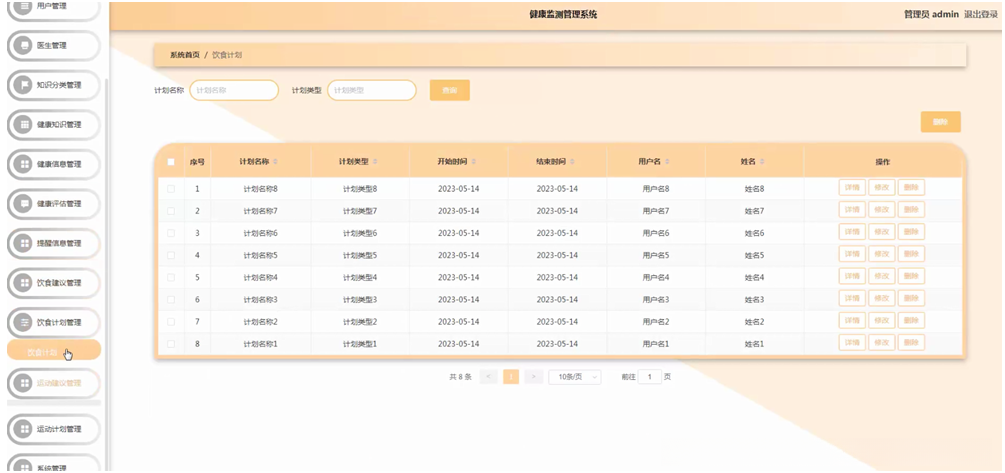Click the 姓名7 cell
Screen dimensions: 1005x473
pos(754,211)
